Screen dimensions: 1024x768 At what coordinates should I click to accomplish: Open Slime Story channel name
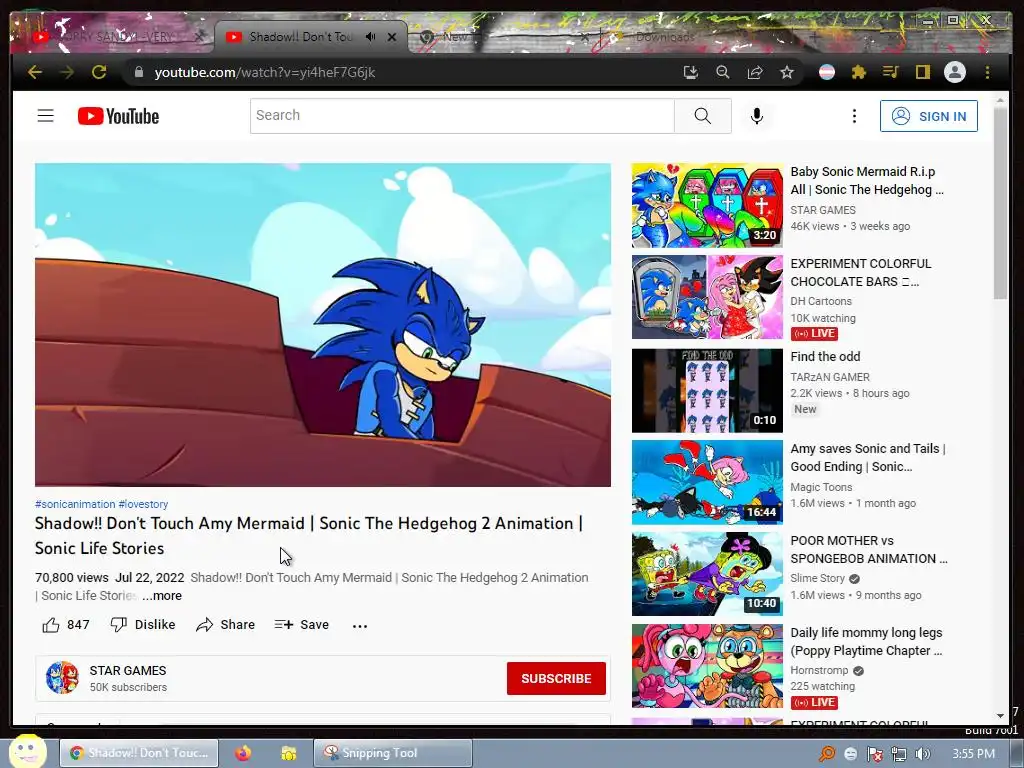[818, 579]
